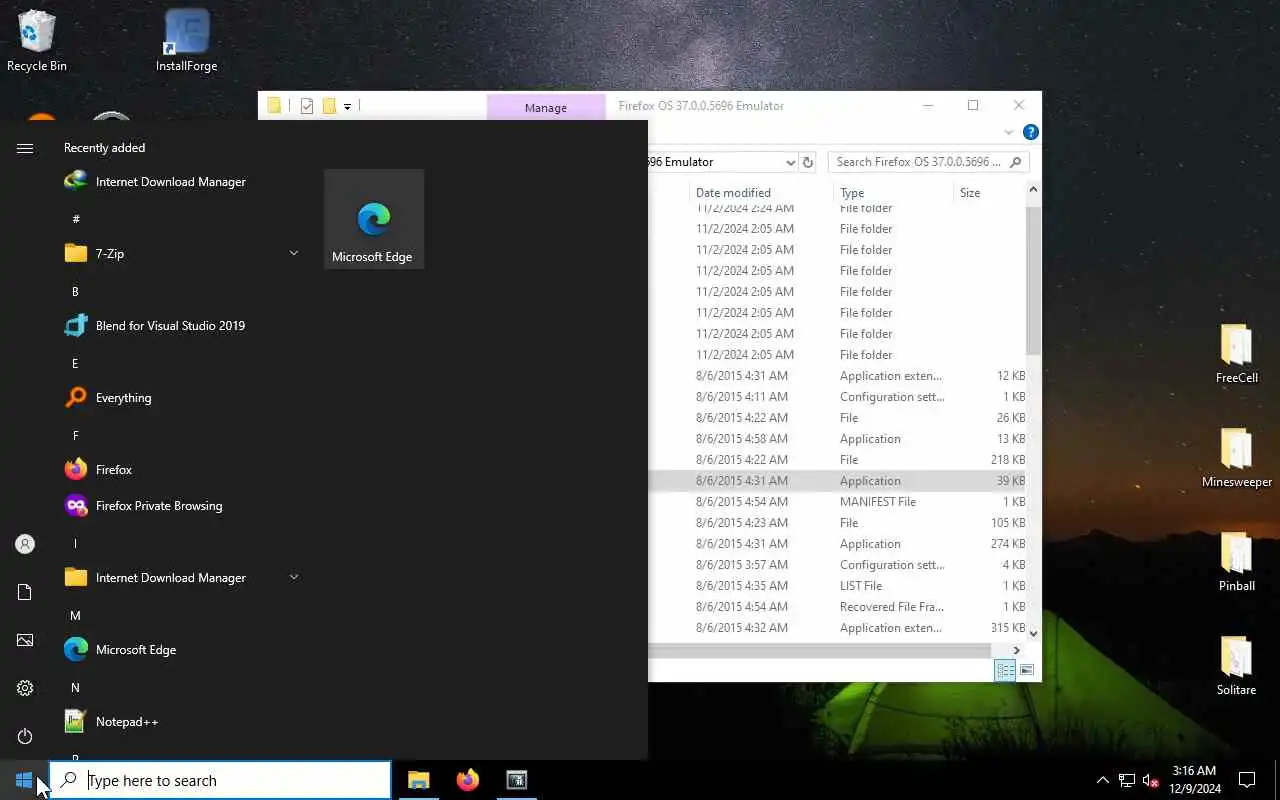Screen dimensions: 1280x800
Task: Select the Recycle Bin desktop icon
Action: pyautogui.click(x=37, y=42)
